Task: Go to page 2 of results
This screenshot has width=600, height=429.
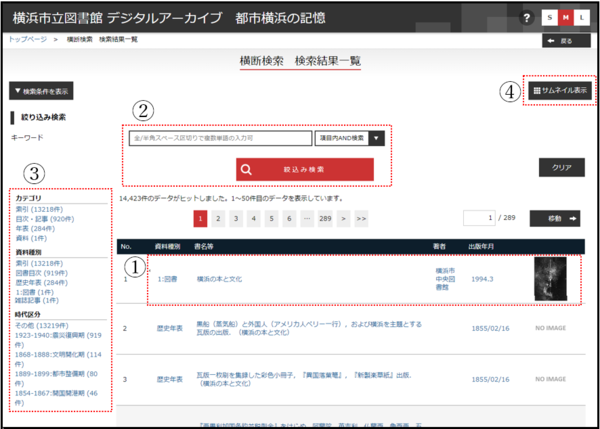Action: click(x=219, y=217)
